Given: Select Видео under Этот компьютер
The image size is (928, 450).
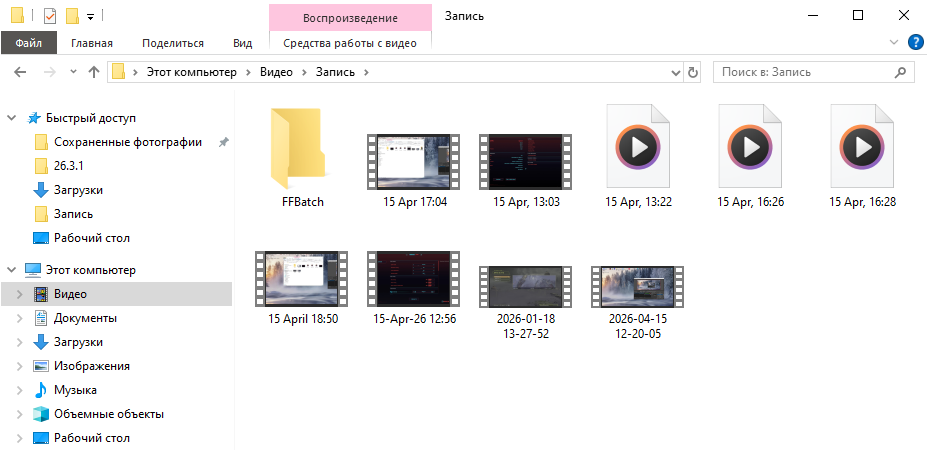Looking at the screenshot, I should point(70,294).
